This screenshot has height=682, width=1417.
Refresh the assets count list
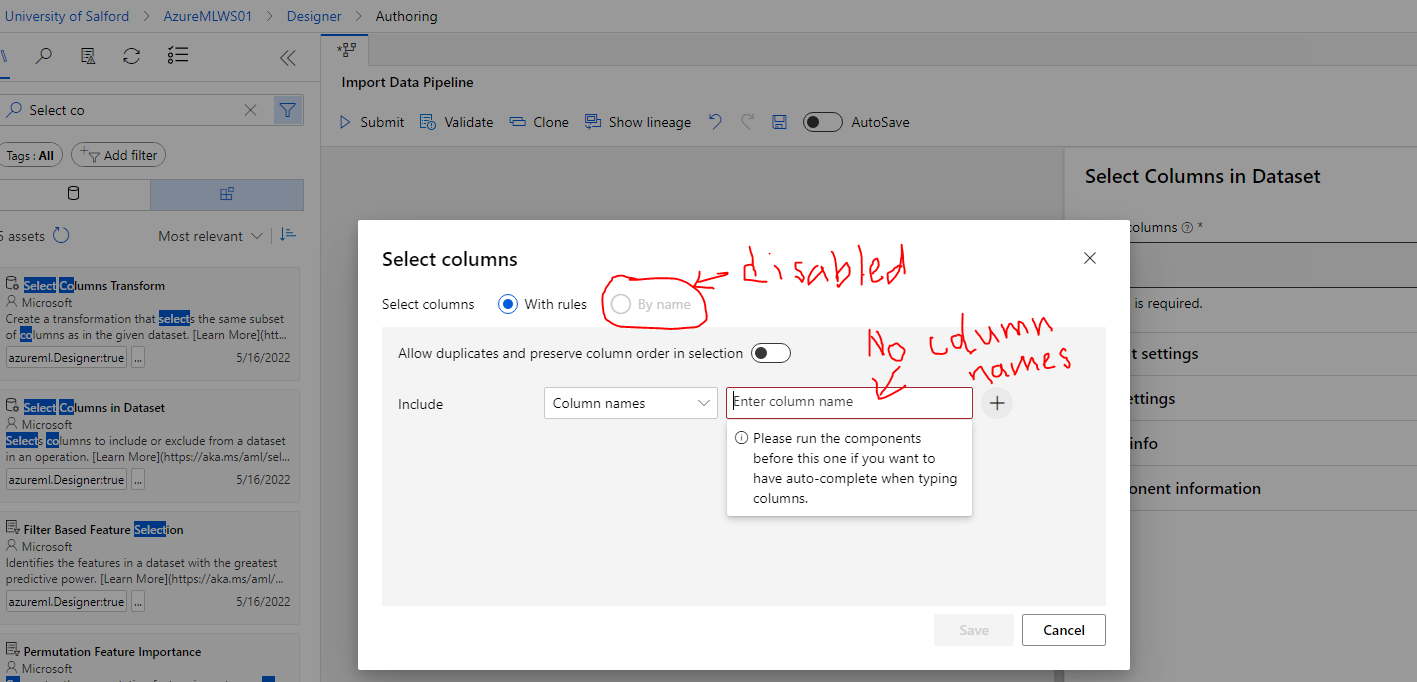pyautogui.click(x=61, y=236)
